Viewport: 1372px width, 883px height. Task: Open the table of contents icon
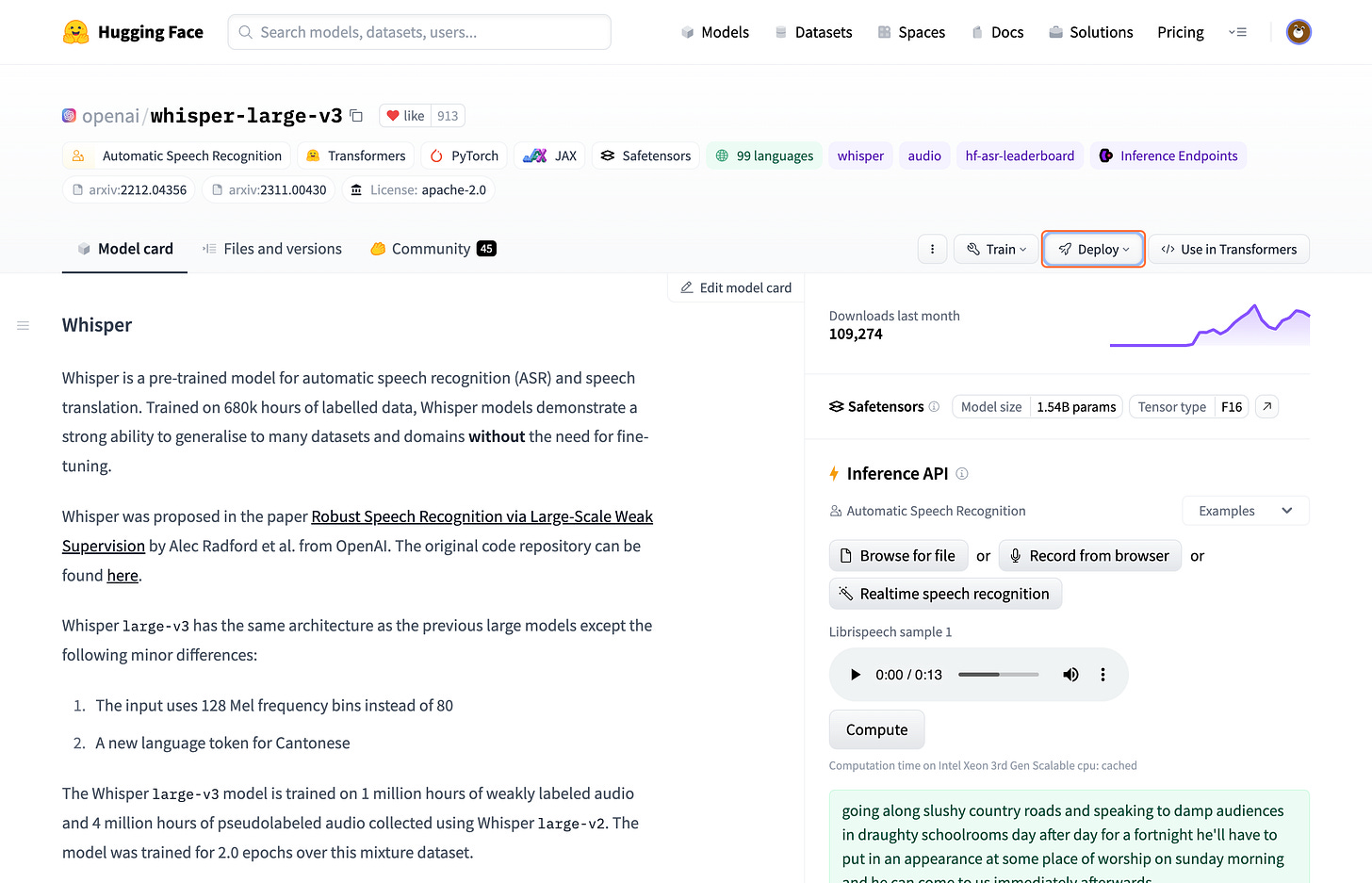point(24,325)
